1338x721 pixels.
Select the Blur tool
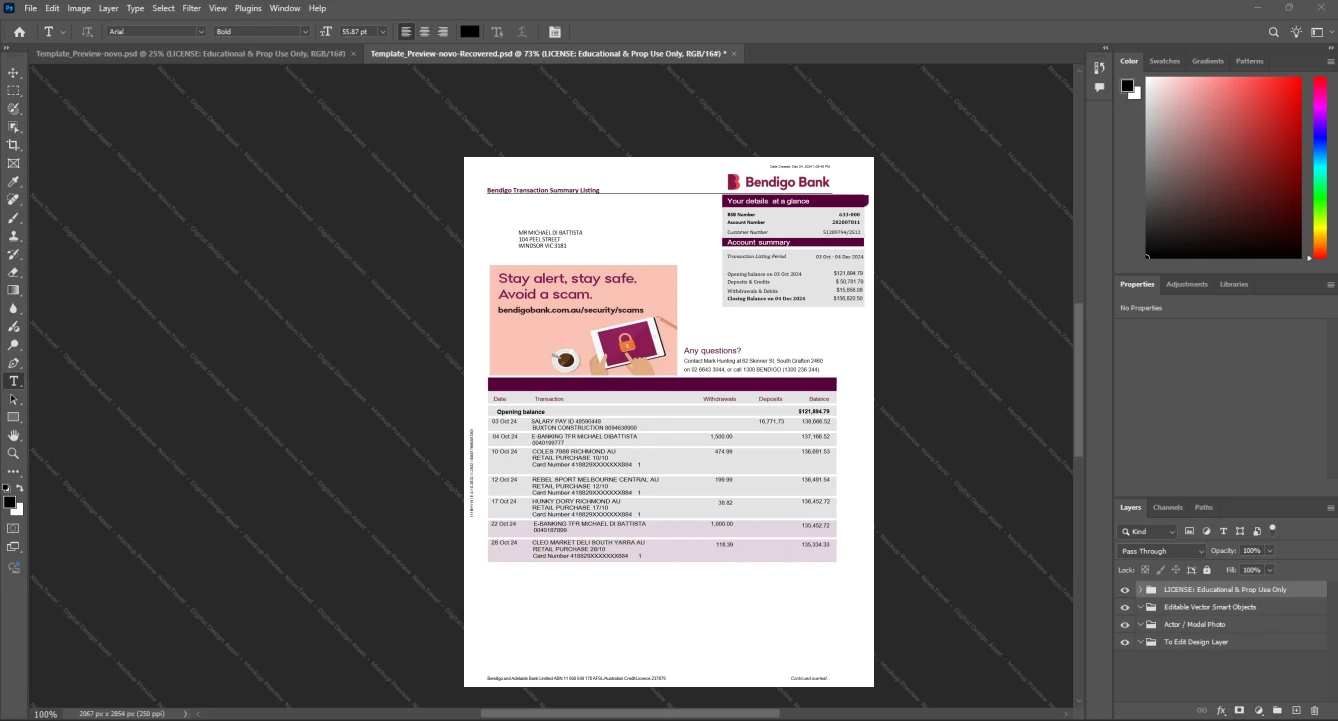point(14,308)
